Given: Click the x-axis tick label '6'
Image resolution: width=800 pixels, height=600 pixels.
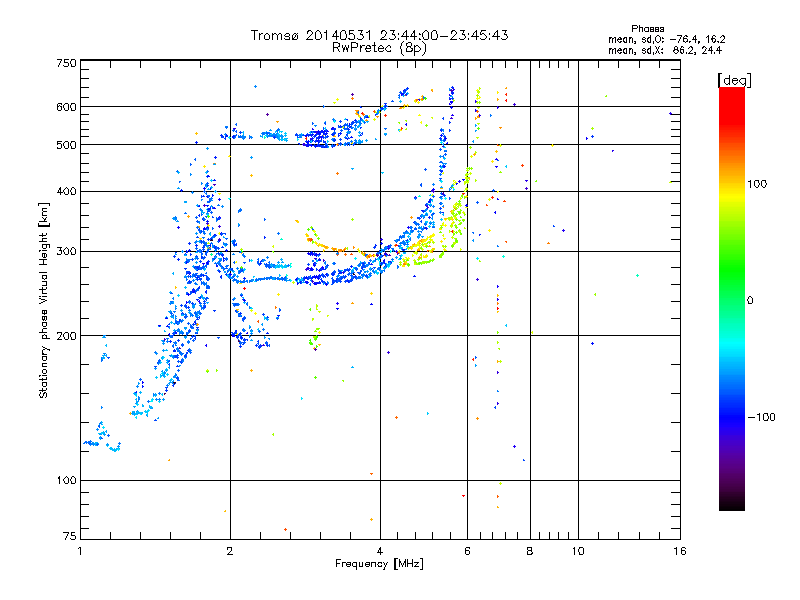Looking at the screenshot, I should coord(467,551).
